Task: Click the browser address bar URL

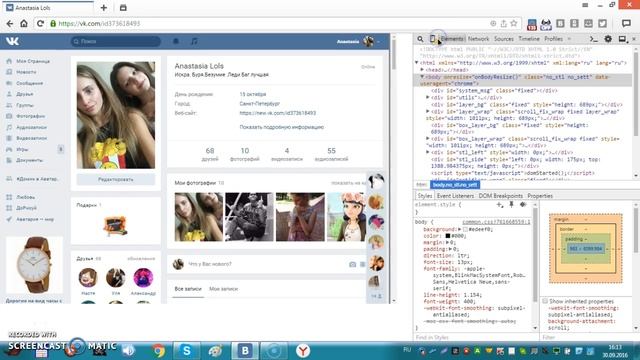Action: tap(99, 24)
